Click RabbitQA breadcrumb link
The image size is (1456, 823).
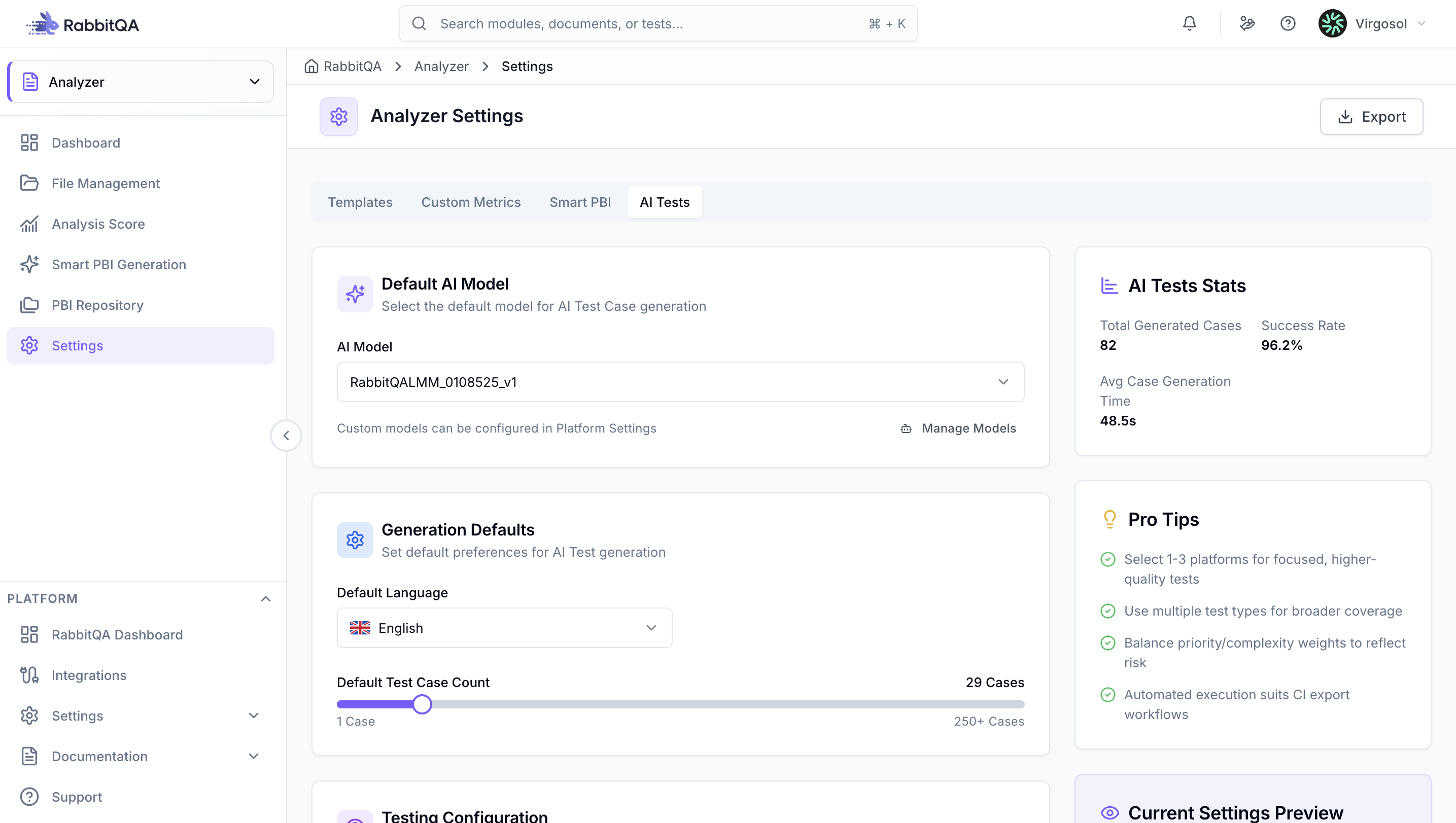(352, 66)
